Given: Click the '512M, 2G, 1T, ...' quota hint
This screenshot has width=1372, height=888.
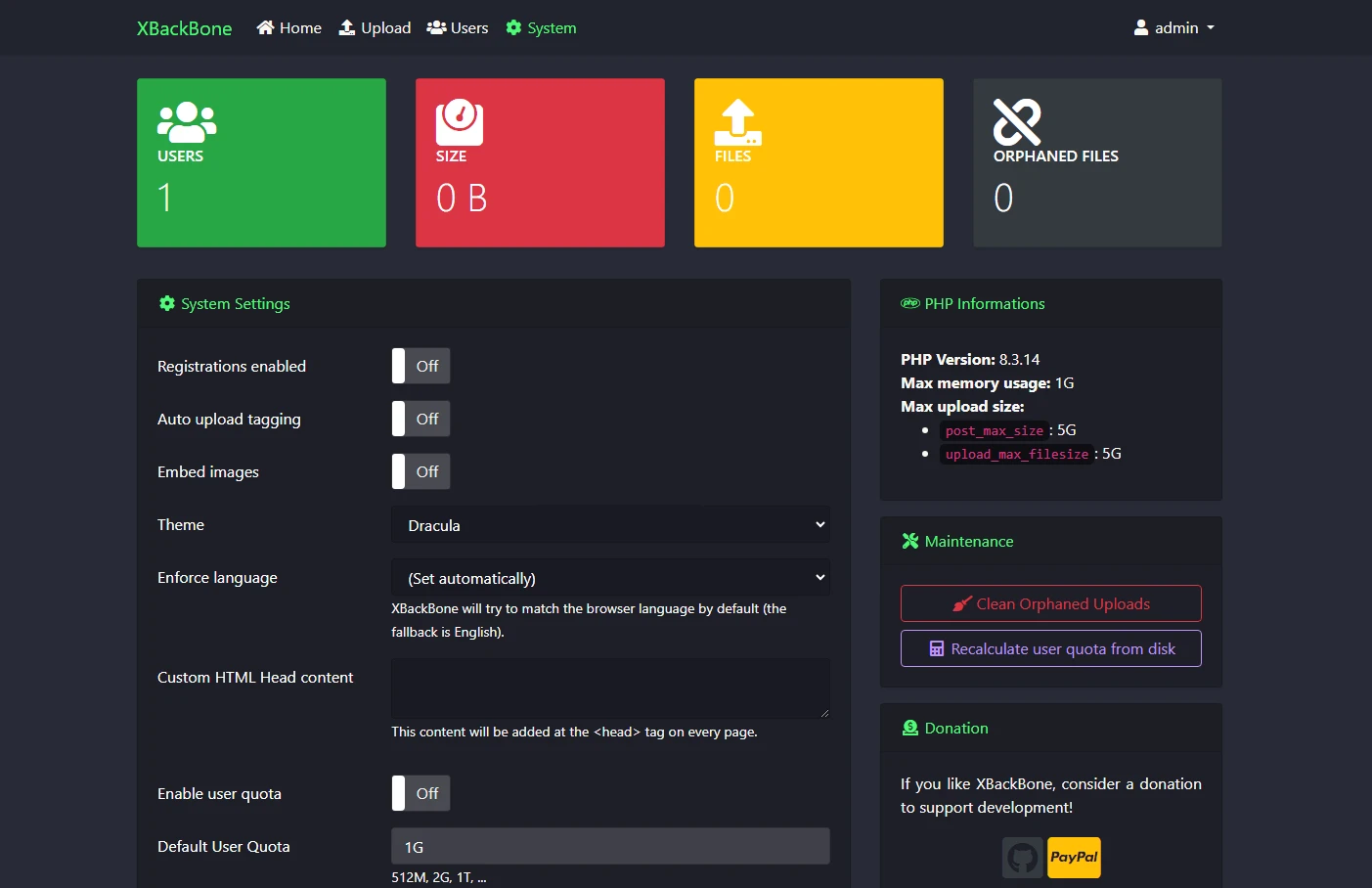Looking at the screenshot, I should coord(439,877).
